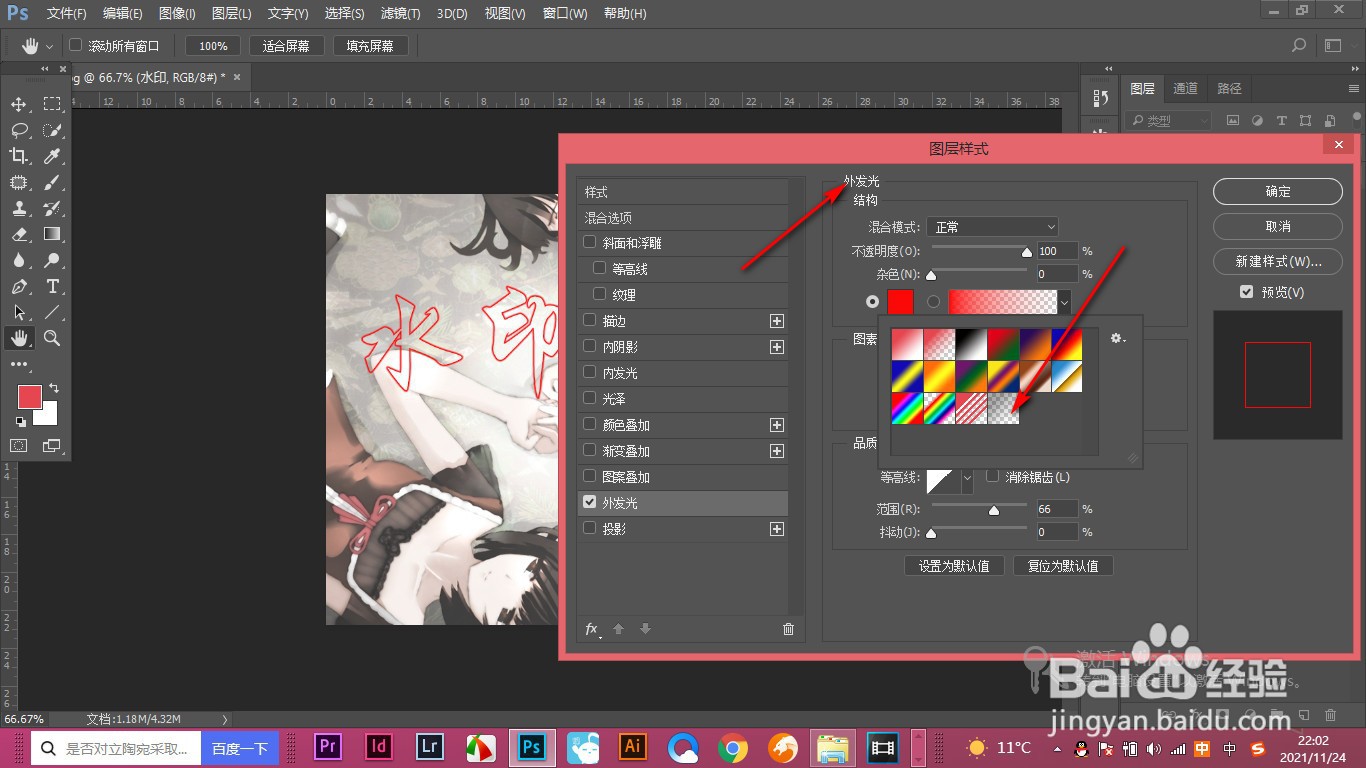Tick the 滚动所有窗口 checkbox
Viewport: 1366px width, 768px height.
point(75,45)
